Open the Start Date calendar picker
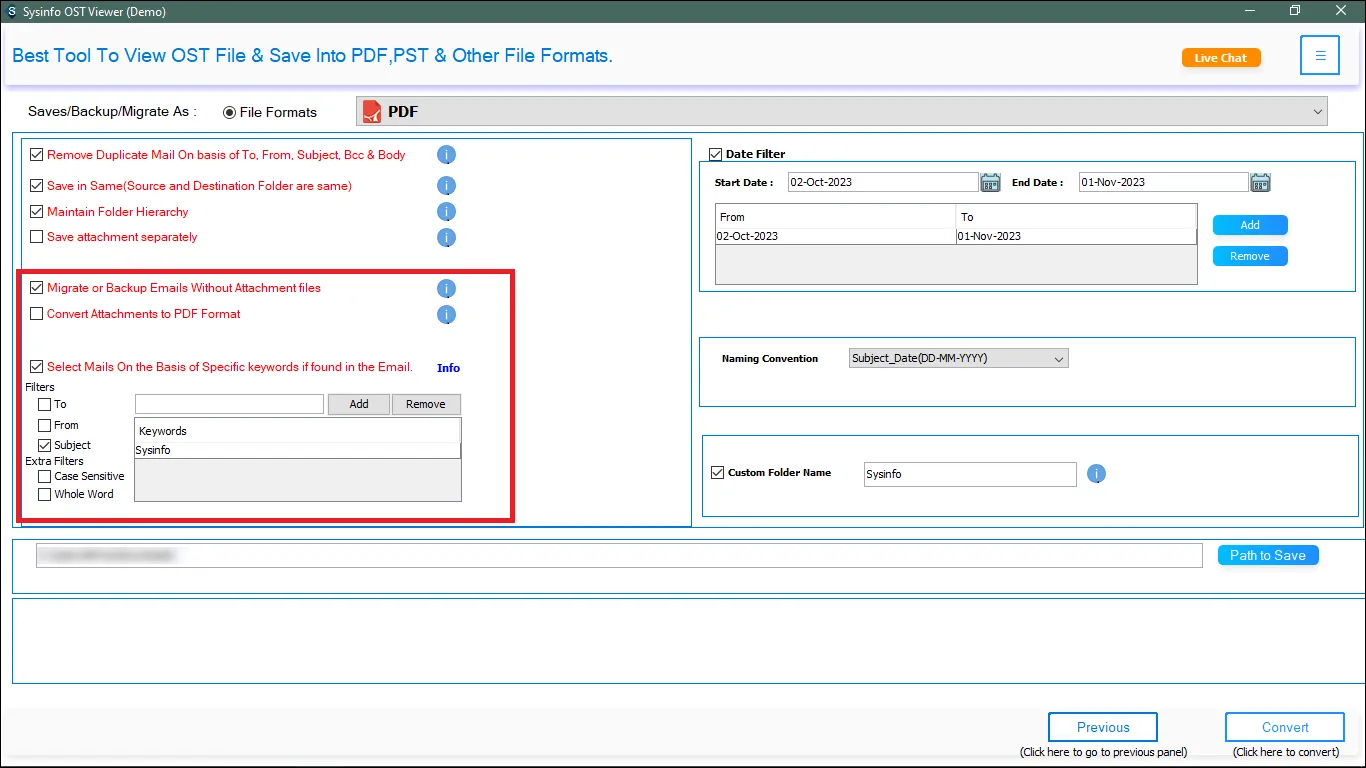 (x=990, y=182)
